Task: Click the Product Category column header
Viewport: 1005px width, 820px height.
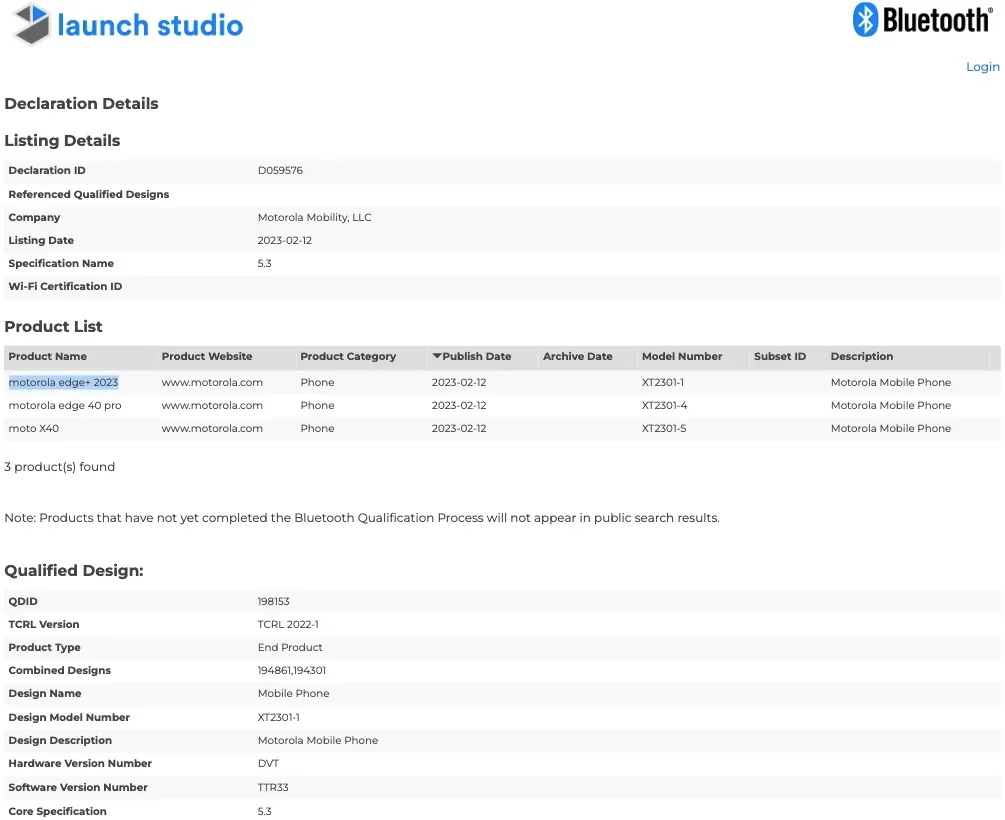Action: tap(348, 356)
